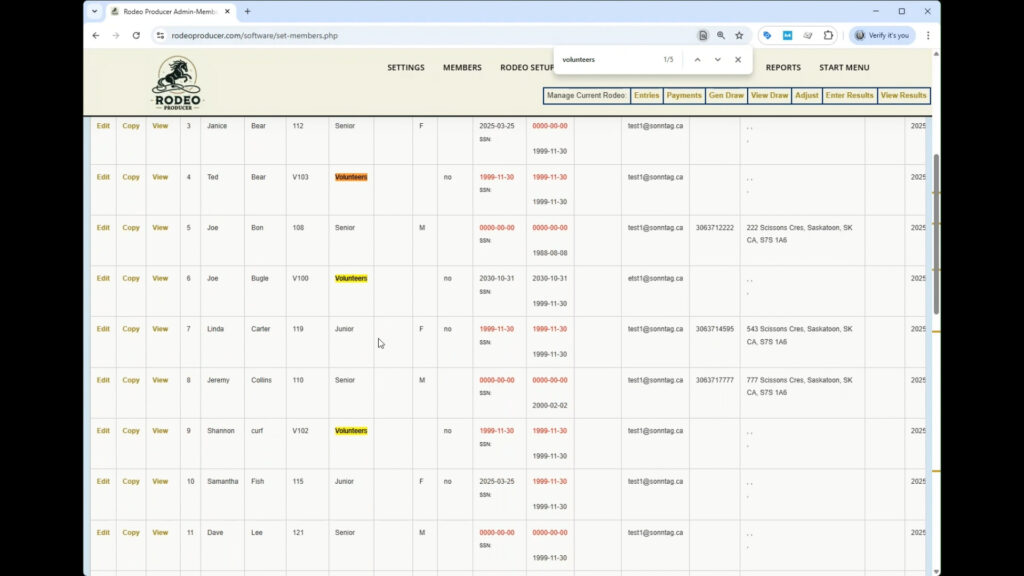1024x576 pixels.
Task: Open the START MENU item
Action: (845, 67)
